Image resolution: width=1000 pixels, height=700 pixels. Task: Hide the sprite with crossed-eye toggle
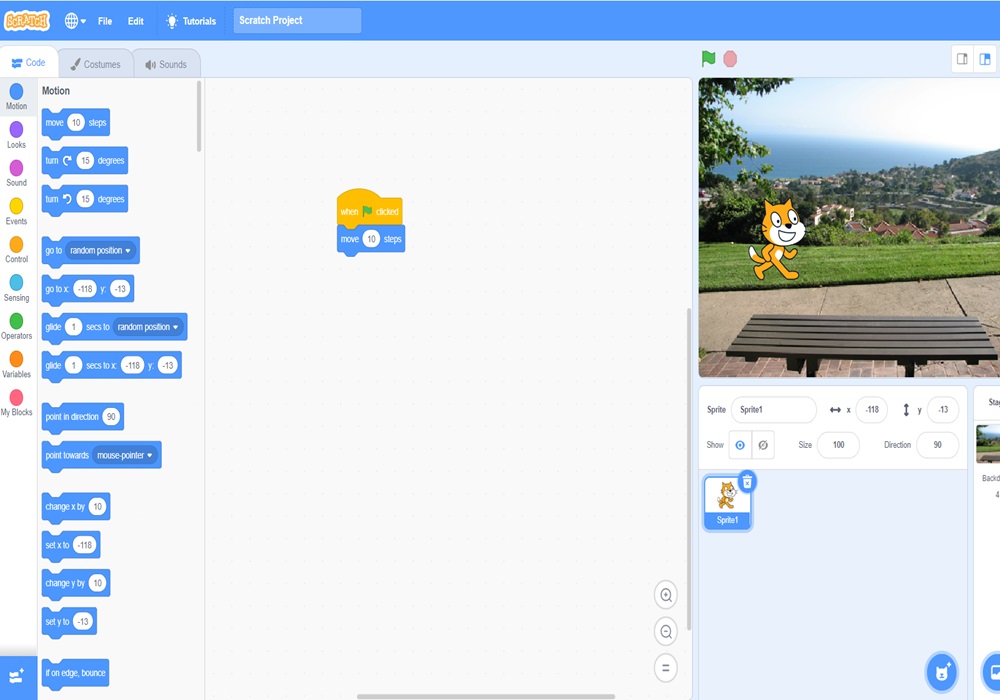(x=763, y=445)
